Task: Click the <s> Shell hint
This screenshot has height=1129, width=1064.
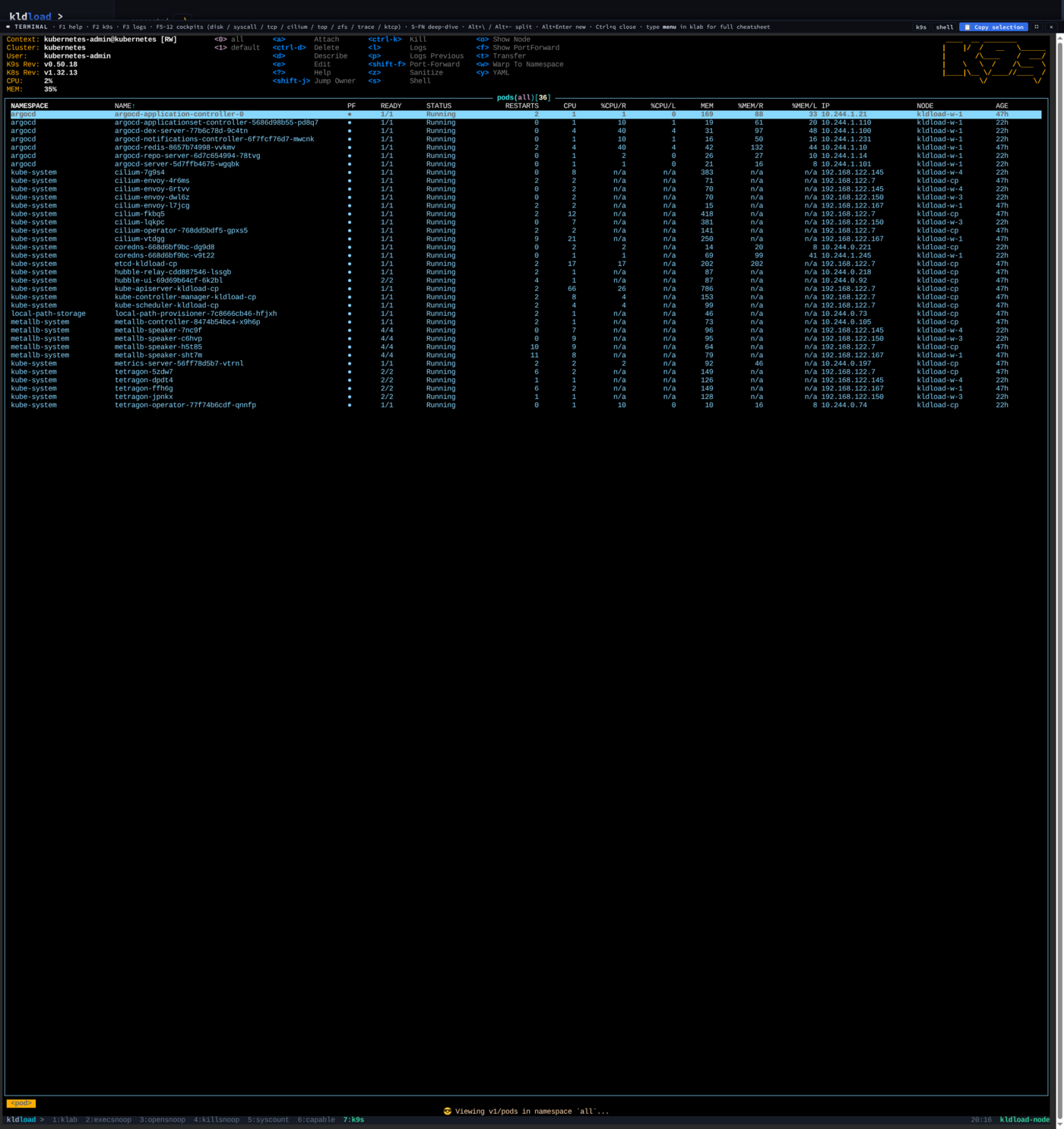Action: 399,81
